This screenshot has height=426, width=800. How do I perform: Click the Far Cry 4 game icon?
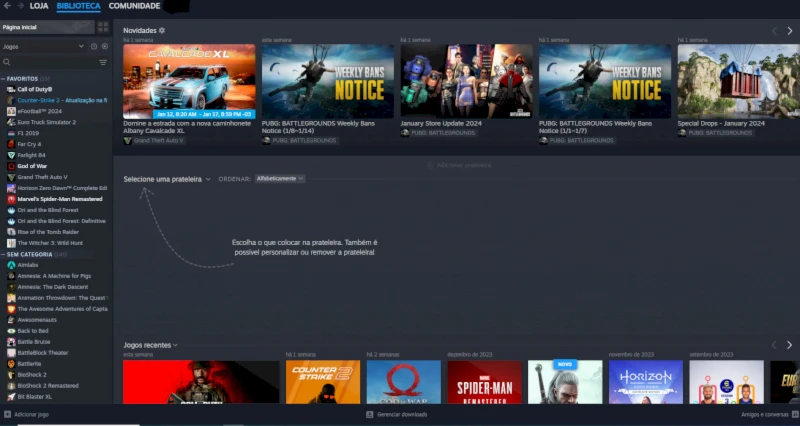(11, 144)
